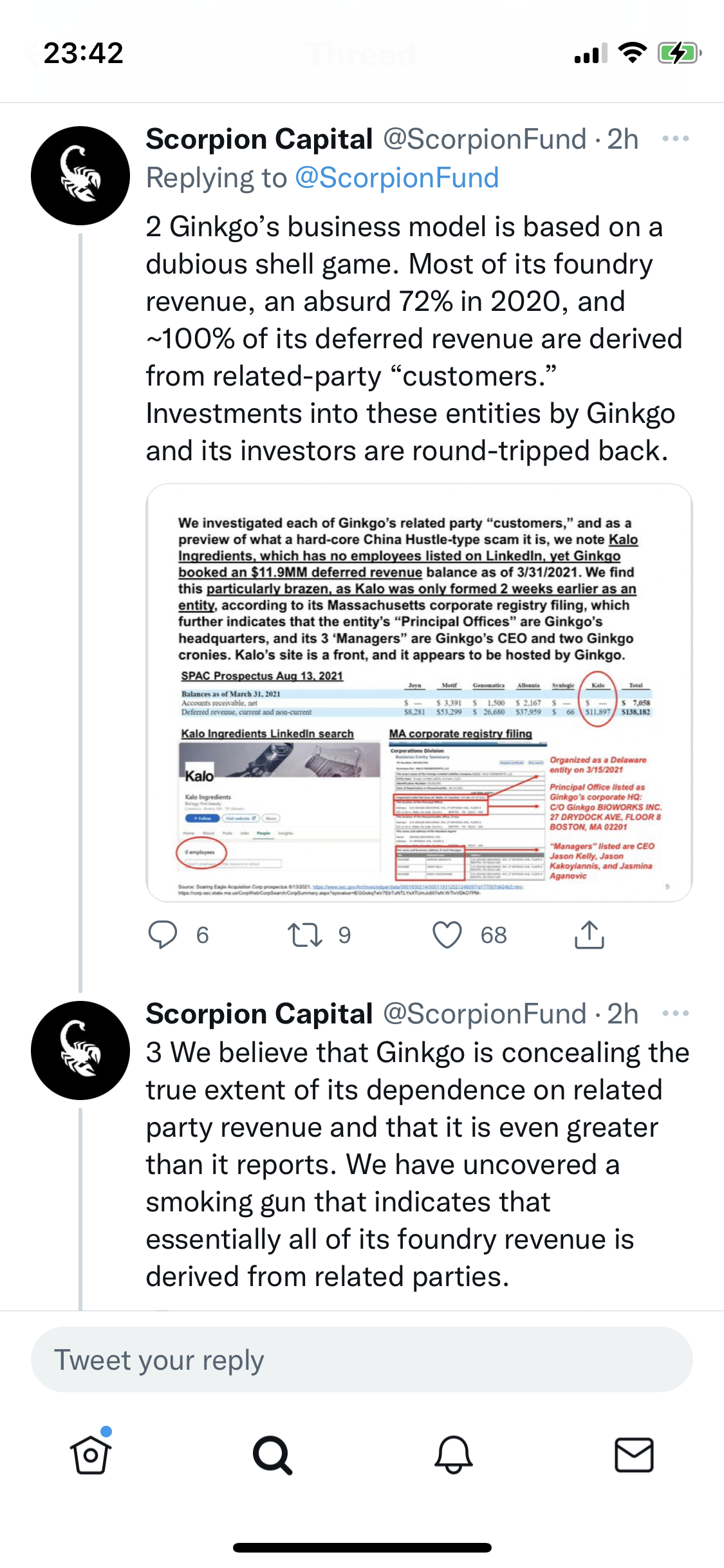Open Scorpion Capital avatar on second tweet
The width and height of the screenshot is (724, 1568).
tap(80, 1050)
